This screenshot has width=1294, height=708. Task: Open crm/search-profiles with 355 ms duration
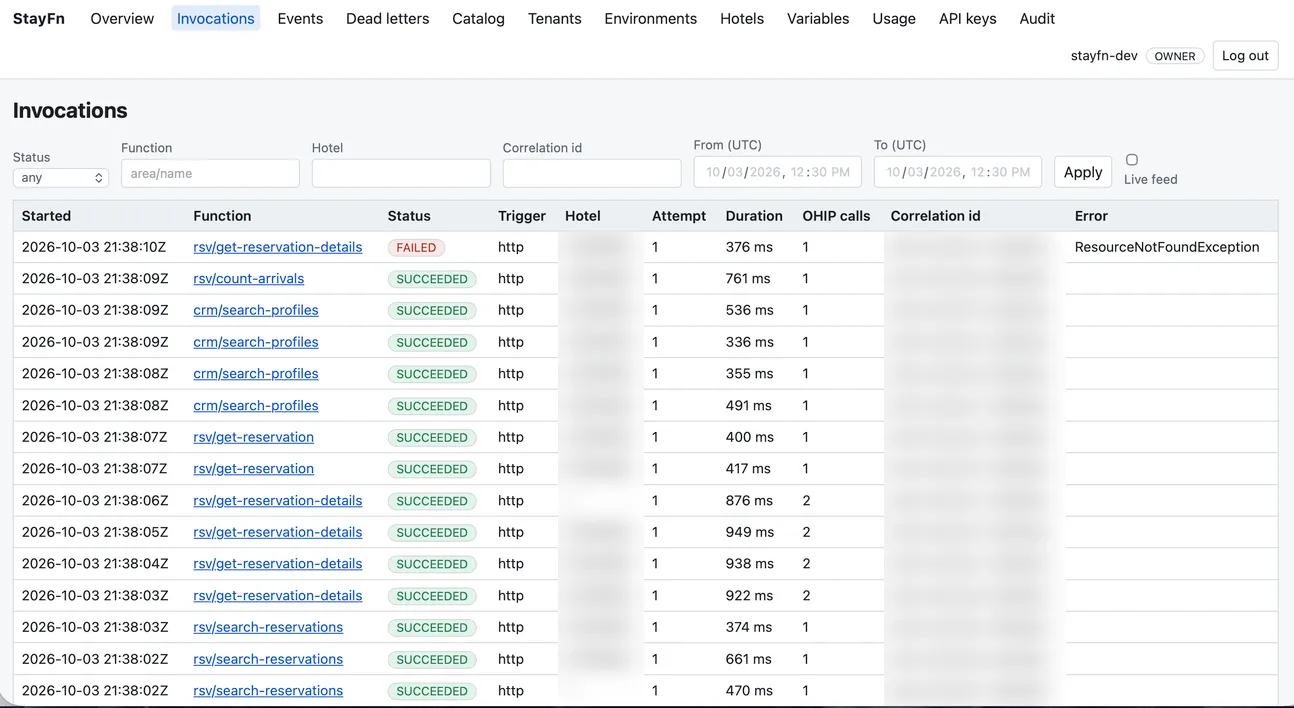click(256, 373)
